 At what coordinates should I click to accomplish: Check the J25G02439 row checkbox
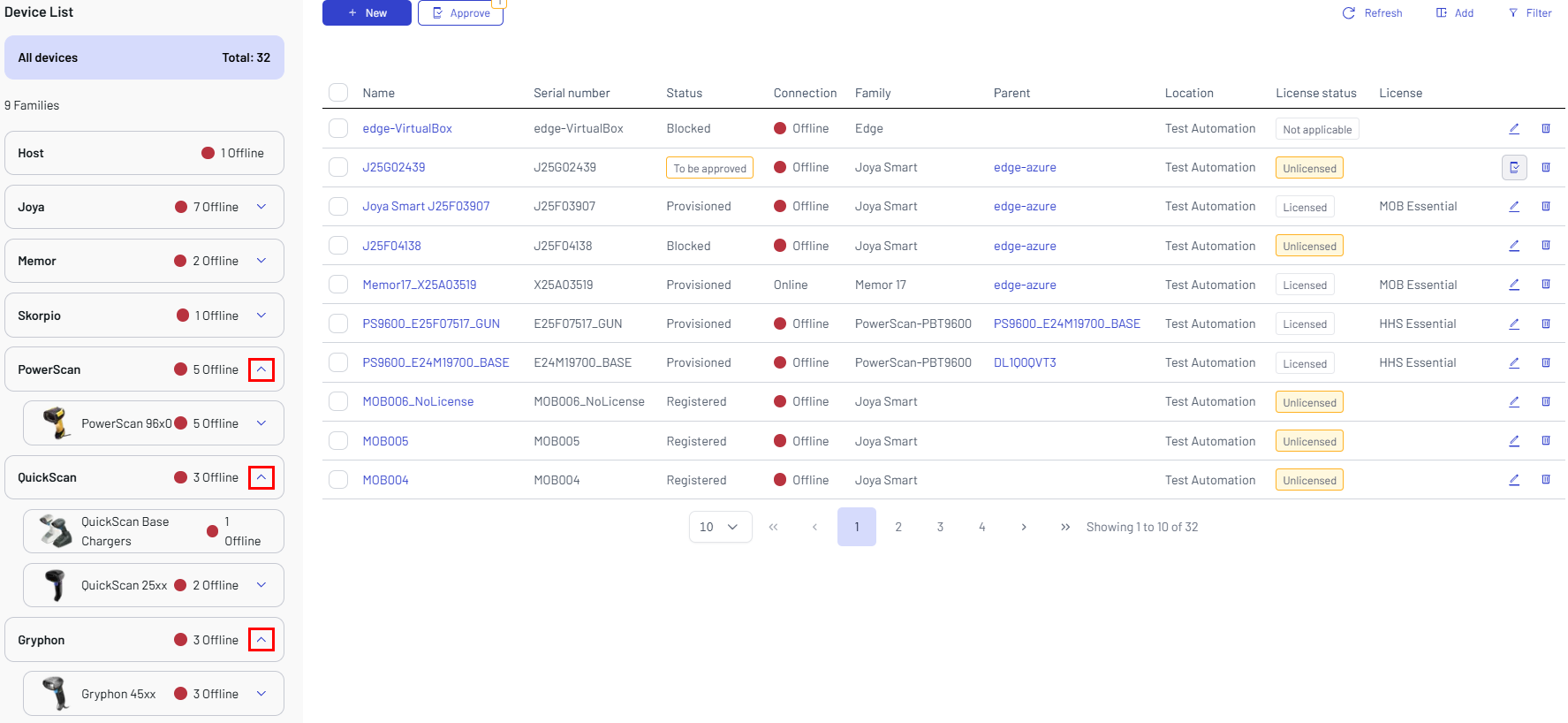[338, 167]
